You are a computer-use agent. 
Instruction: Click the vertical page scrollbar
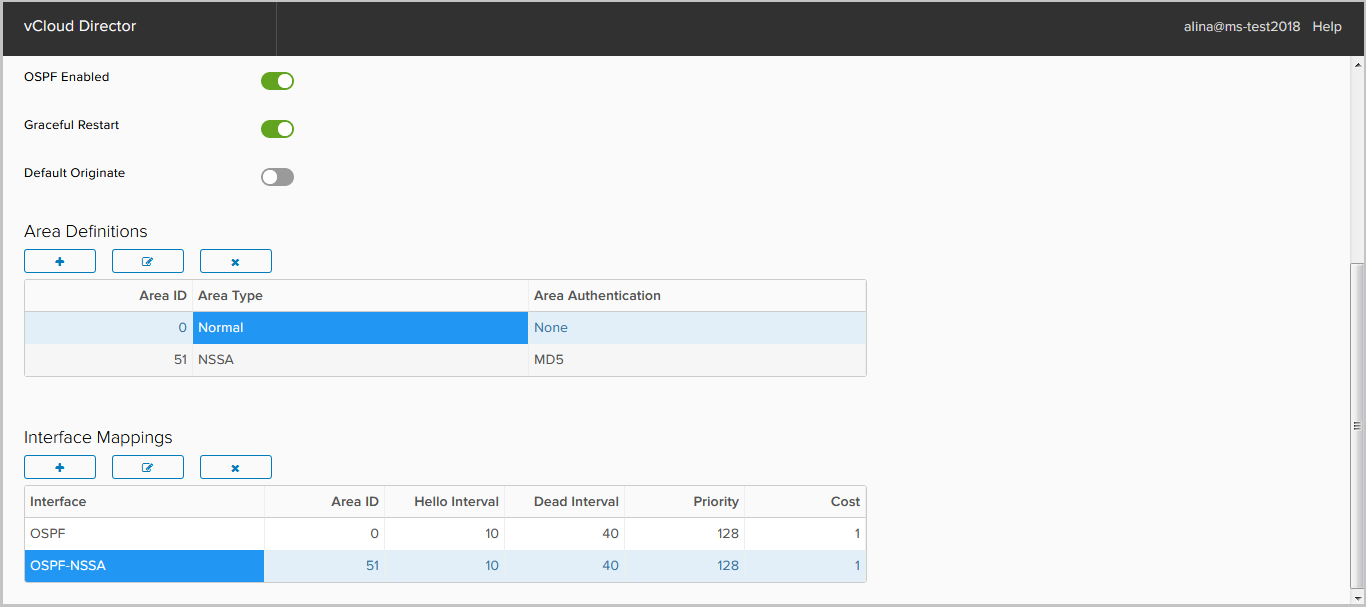point(1357,425)
